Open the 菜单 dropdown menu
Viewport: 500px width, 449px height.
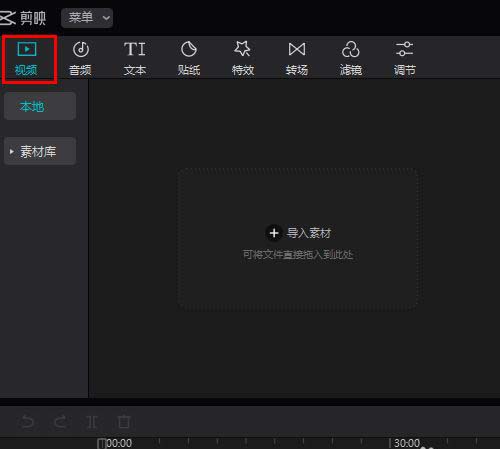[87, 18]
